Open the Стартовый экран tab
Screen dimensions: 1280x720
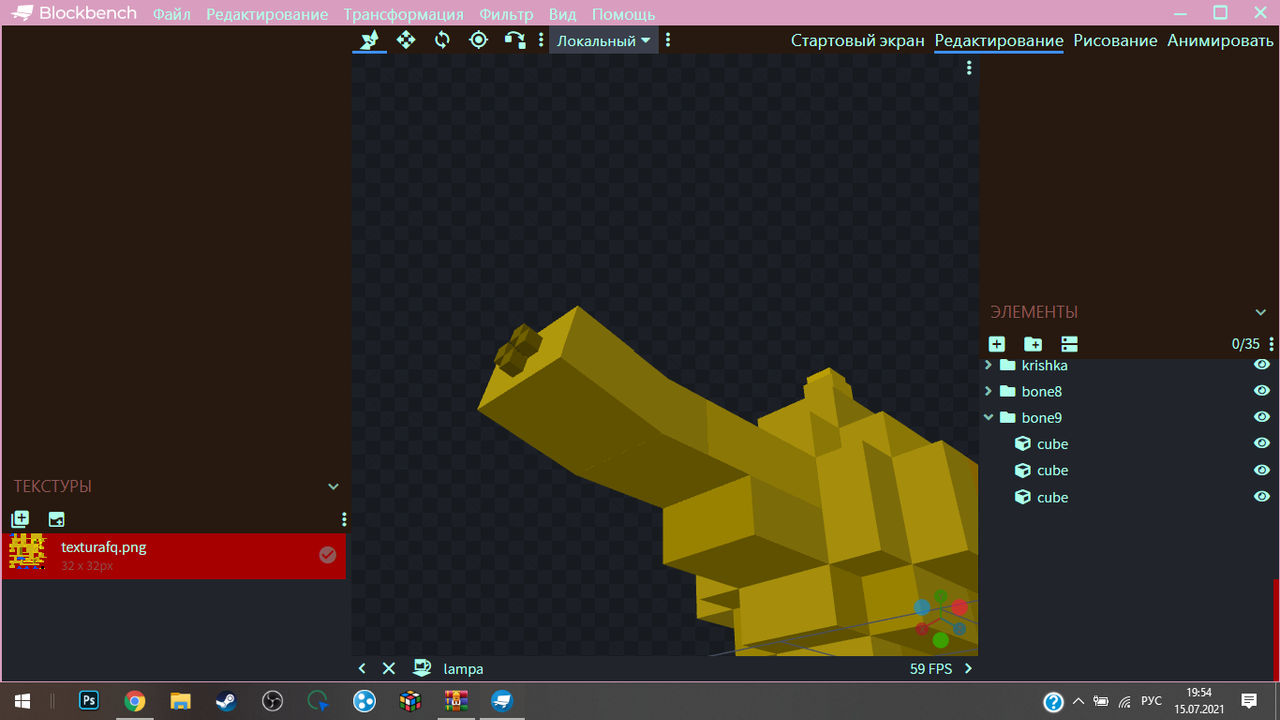click(857, 41)
